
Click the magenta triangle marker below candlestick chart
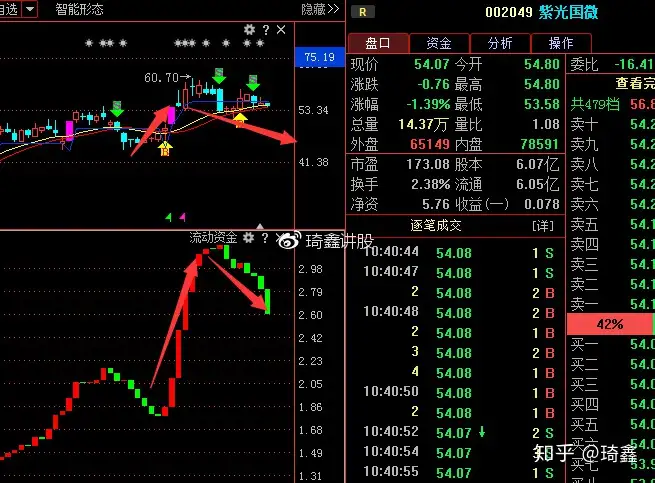[x=183, y=217]
